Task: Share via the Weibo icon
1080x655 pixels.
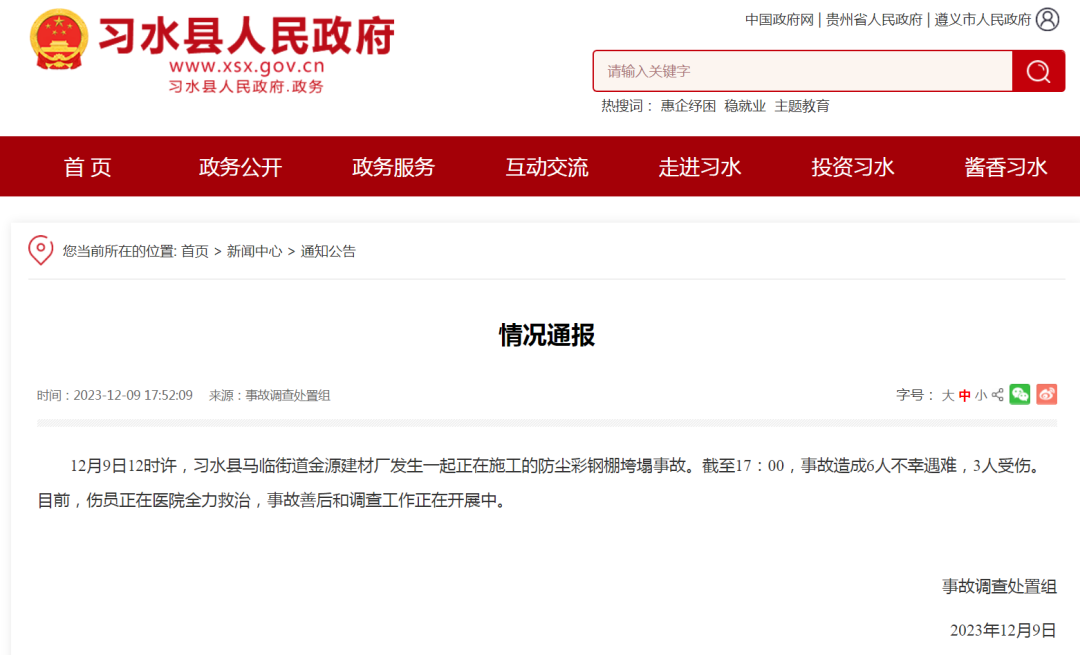Action: (1047, 395)
